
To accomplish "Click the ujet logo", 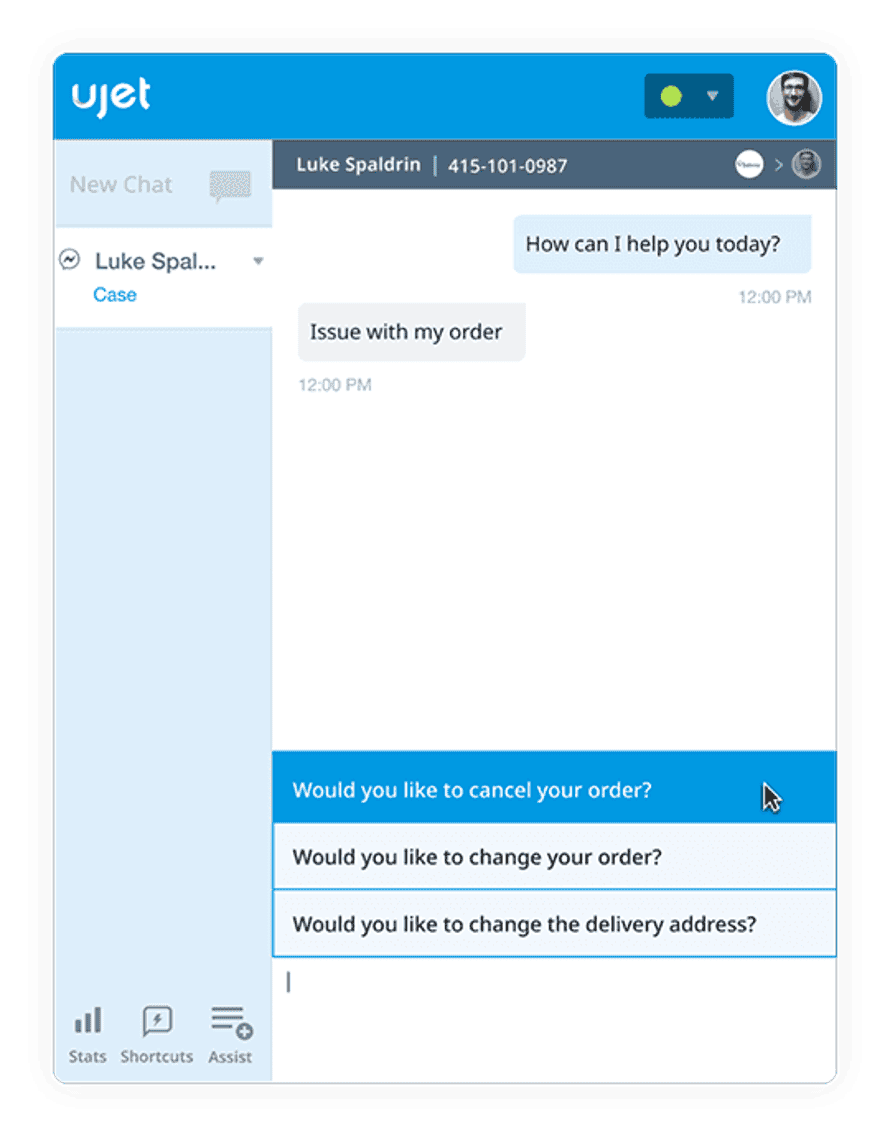I will (x=111, y=96).
